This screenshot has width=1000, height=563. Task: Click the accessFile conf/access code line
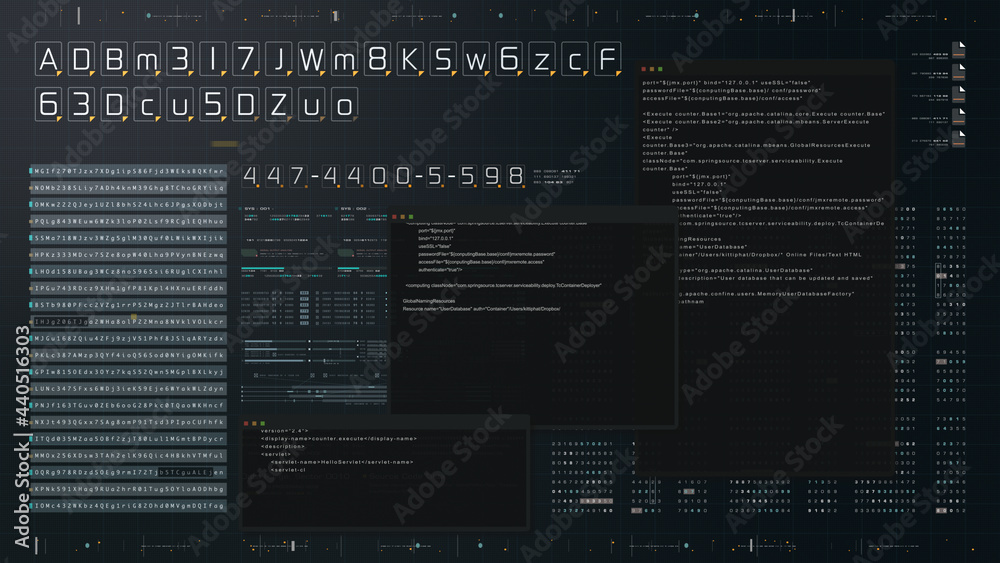click(722, 98)
